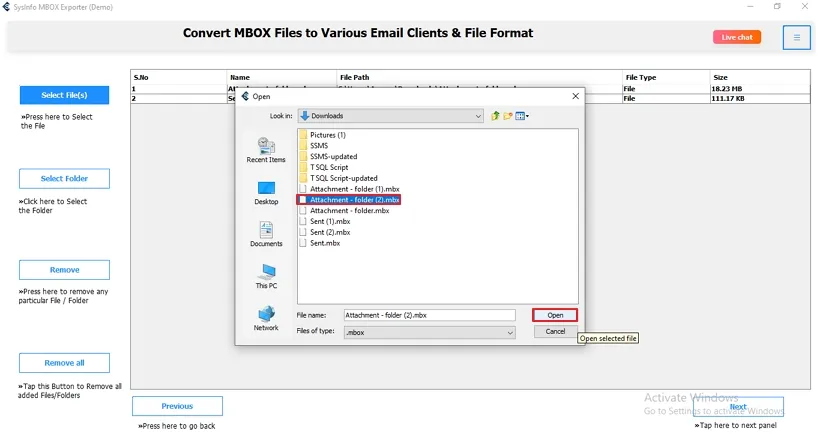Click Cancel button in dialog
Viewport: 820px width, 437px height.
tap(555, 331)
